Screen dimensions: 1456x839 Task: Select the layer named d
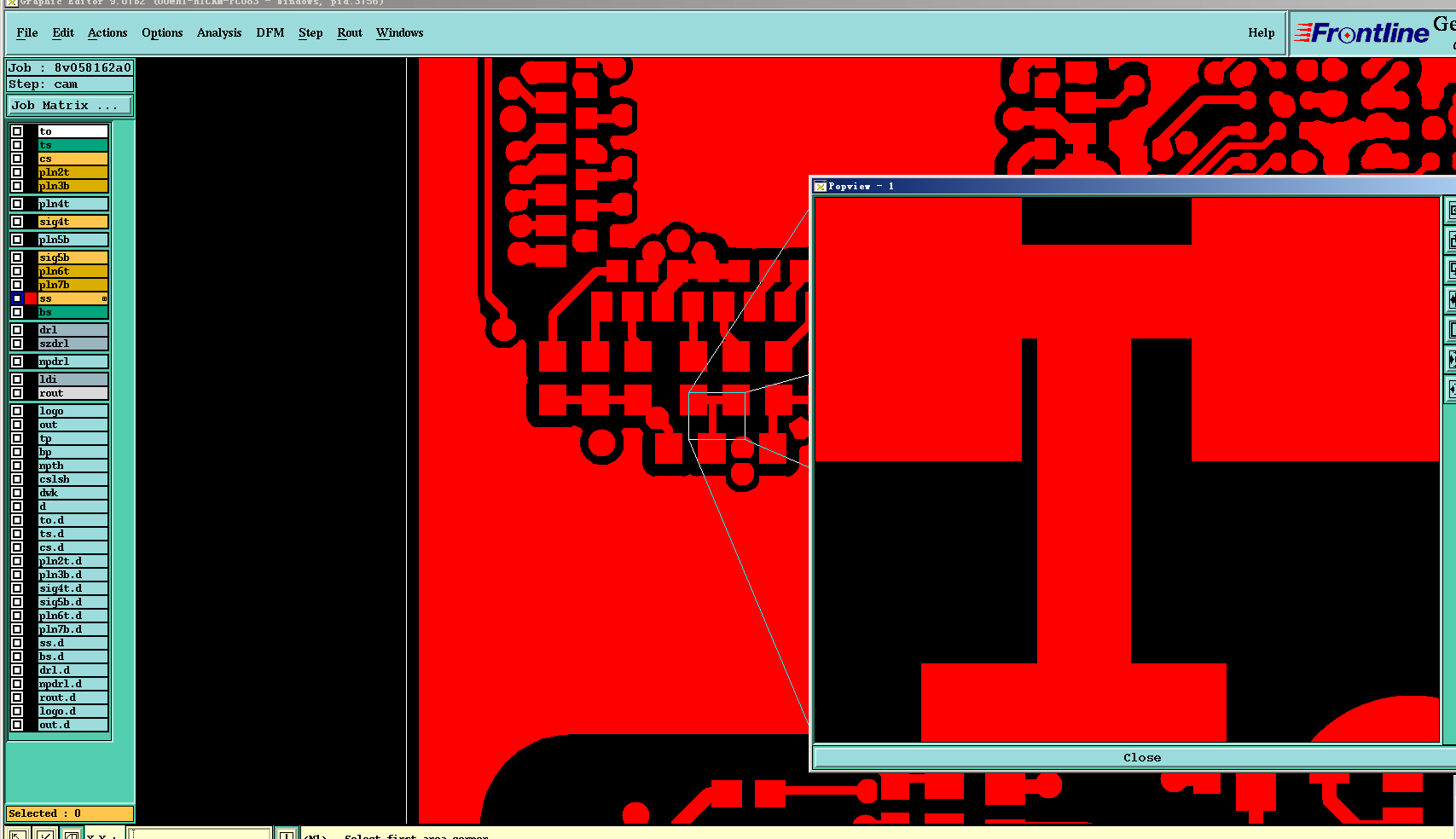click(x=73, y=506)
